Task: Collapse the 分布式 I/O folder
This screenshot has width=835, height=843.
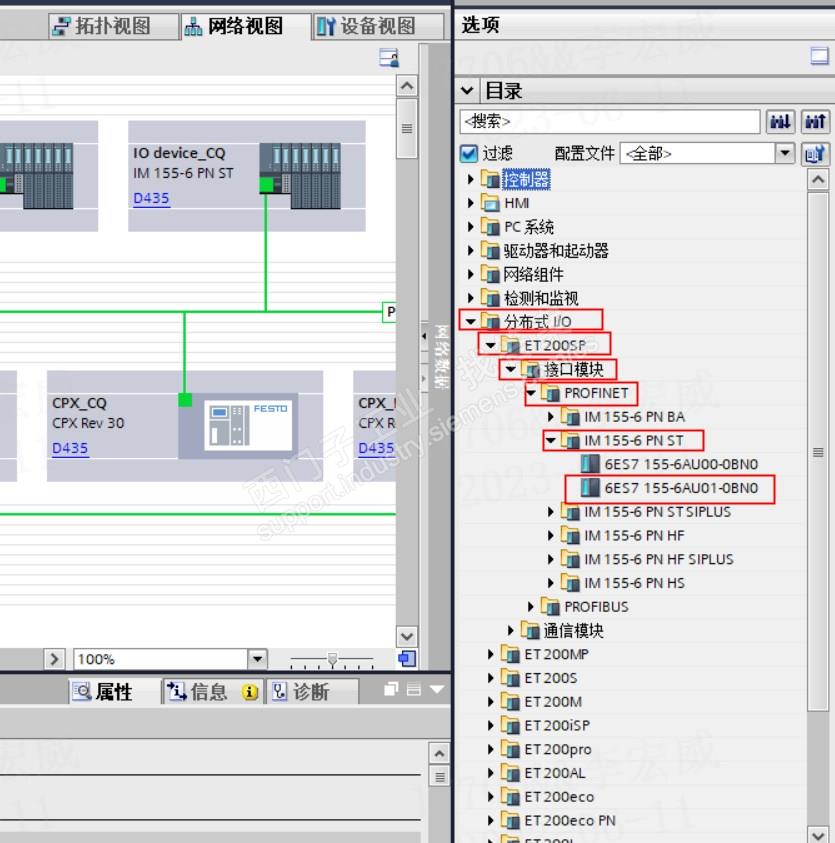Action: click(x=470, y=322)
